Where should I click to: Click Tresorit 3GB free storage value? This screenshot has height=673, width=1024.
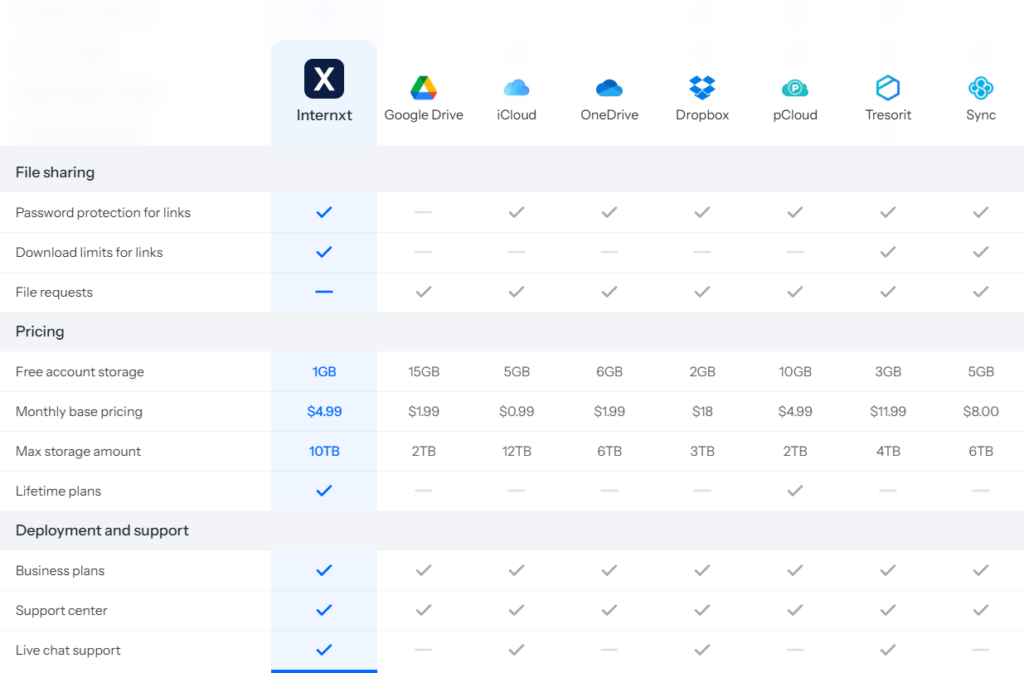tap(888, 371)
